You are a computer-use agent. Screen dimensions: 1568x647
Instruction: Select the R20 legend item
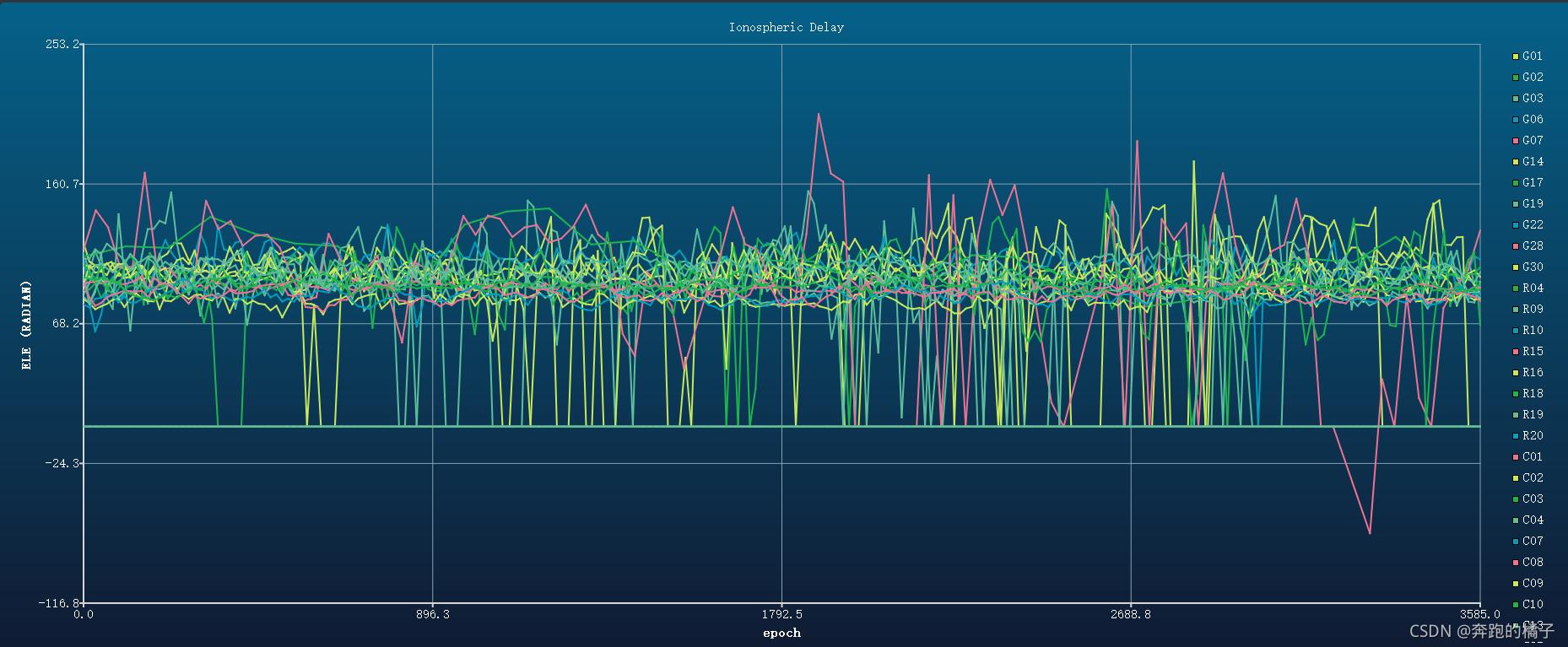tap(1527, 436)
